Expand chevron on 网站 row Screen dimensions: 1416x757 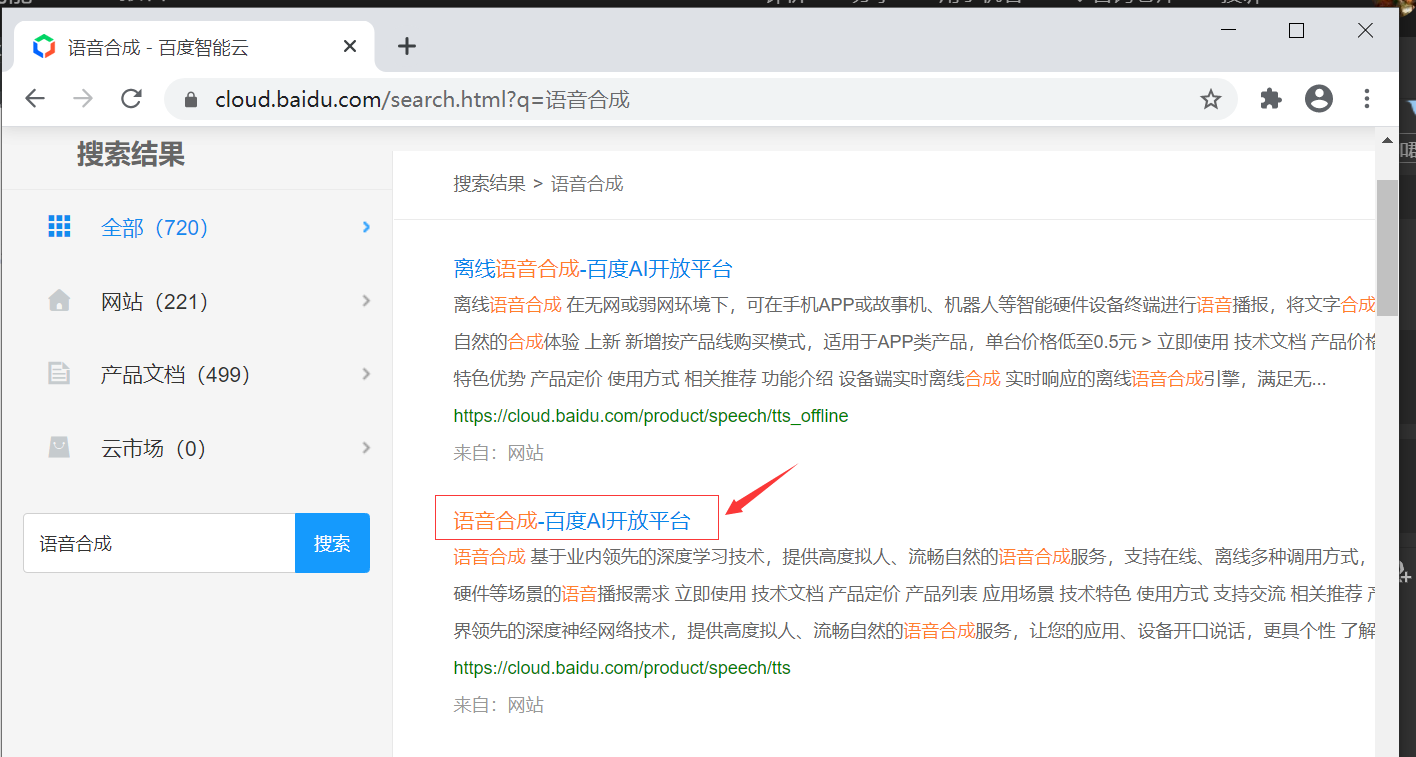pyautogui.click(x=366, y=300)
